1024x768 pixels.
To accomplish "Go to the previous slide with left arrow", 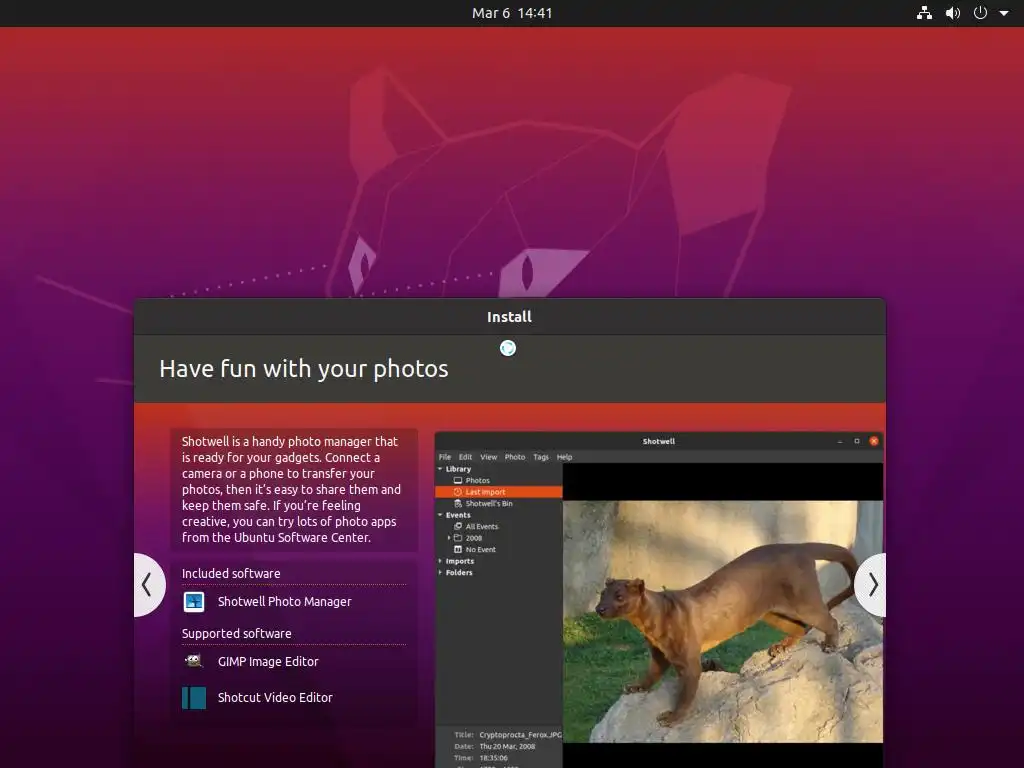I will [x=148, y=585].
